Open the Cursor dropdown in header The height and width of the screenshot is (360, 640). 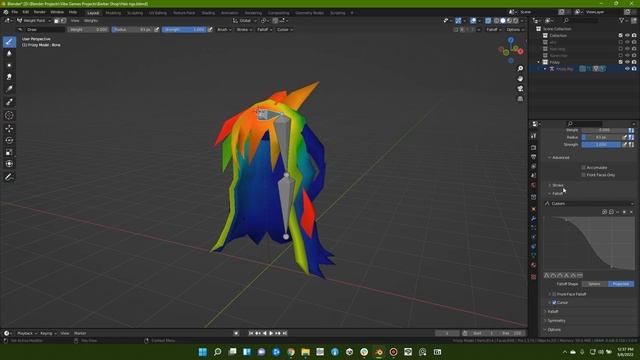pyautogui.click(x=284, y=30)
